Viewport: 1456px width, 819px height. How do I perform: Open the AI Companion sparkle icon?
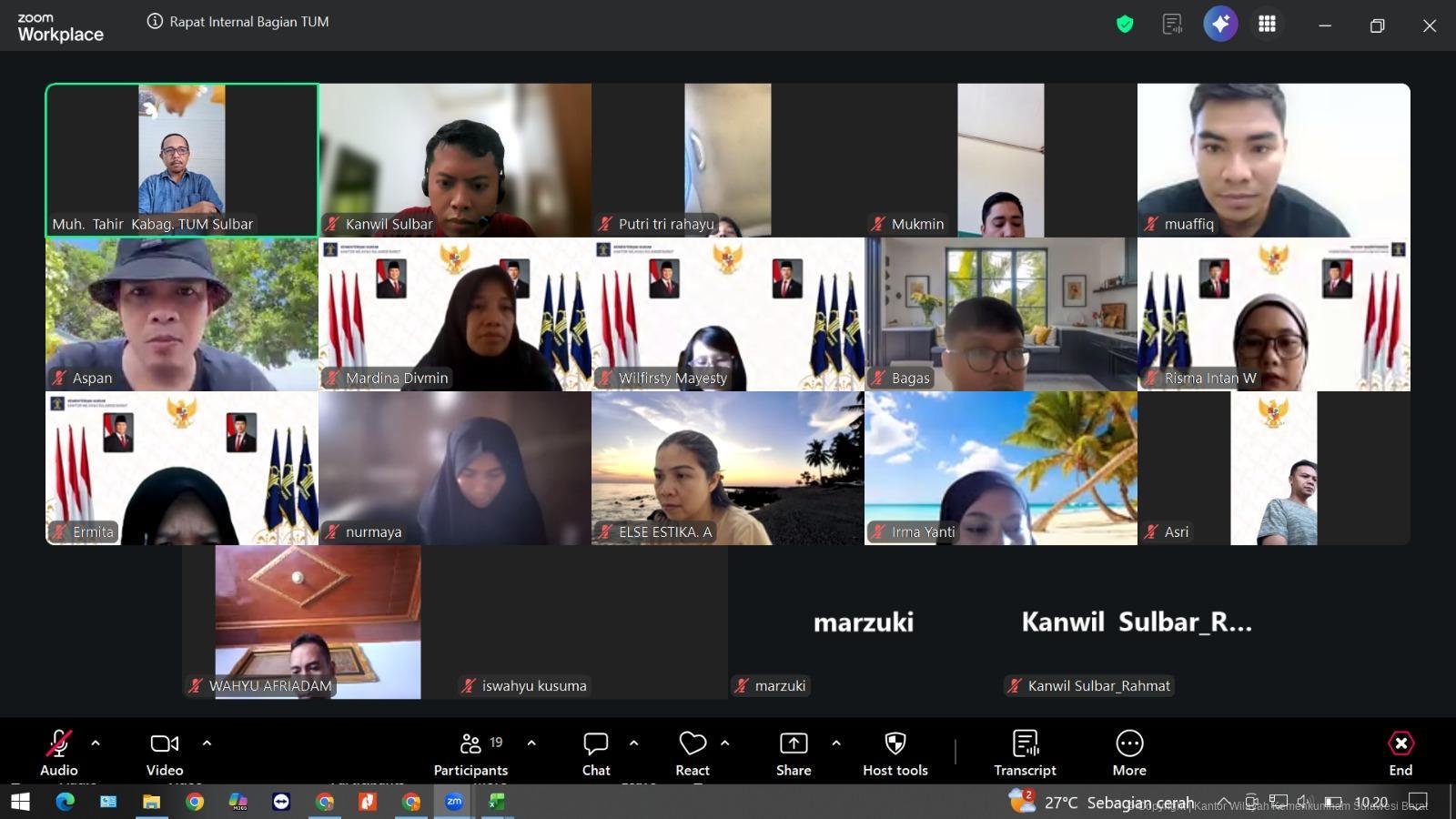(x=1220, y=25)
